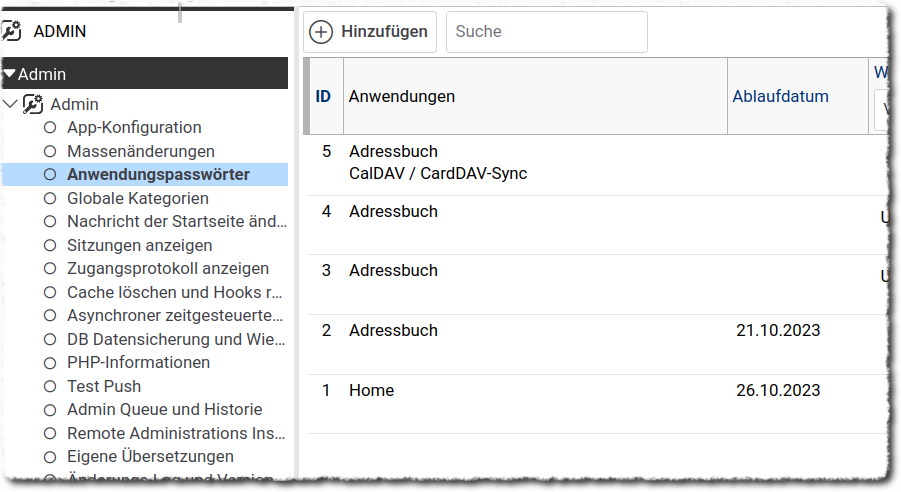Open Anwendungspasswörter in the admin tree
901x492 pixels.
click(x=158, y=175)
